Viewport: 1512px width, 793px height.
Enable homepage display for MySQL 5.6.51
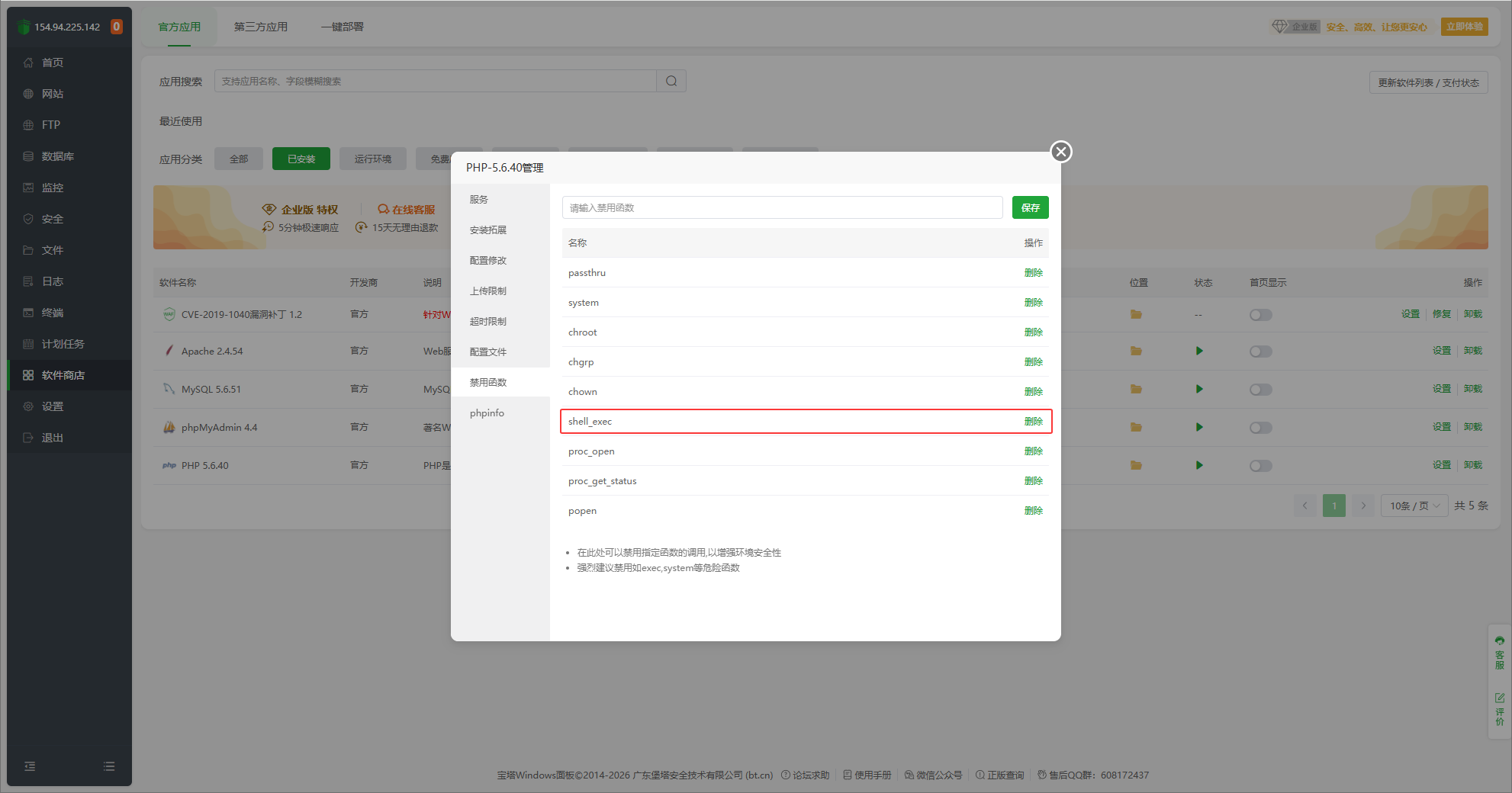pos(1260,390)
